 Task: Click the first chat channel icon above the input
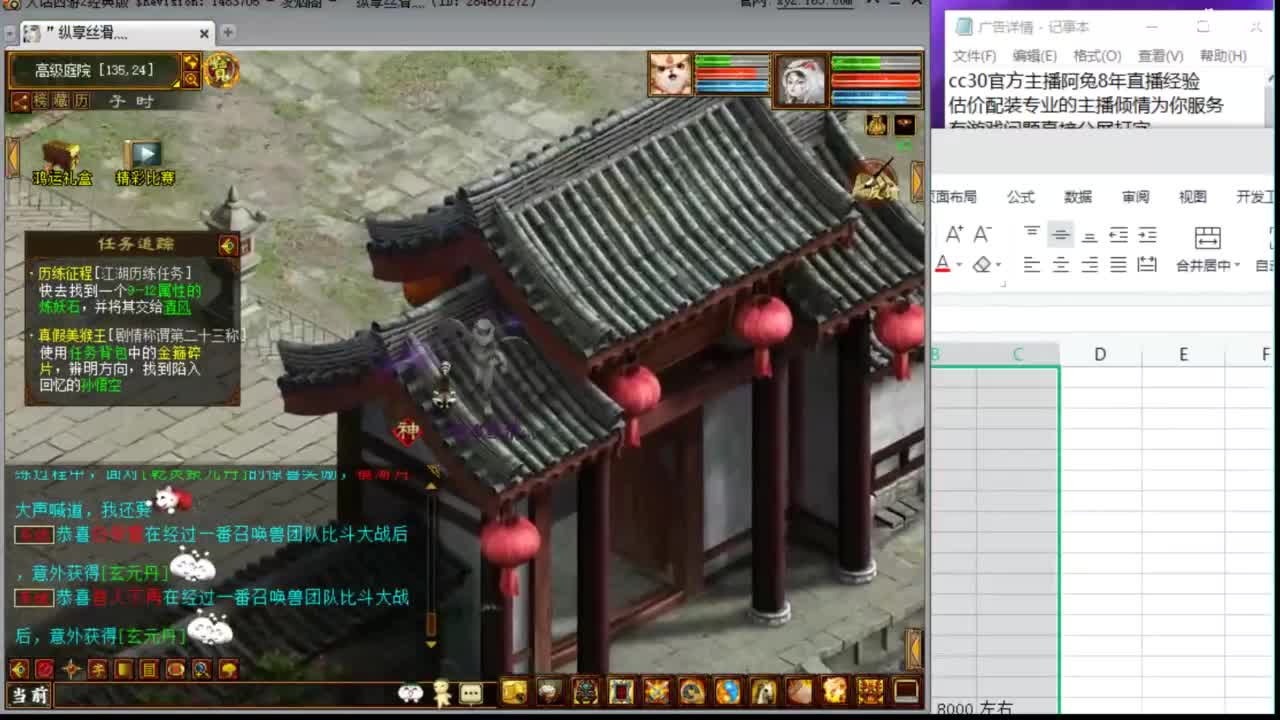pyautogui.click(x=19, y=669)
